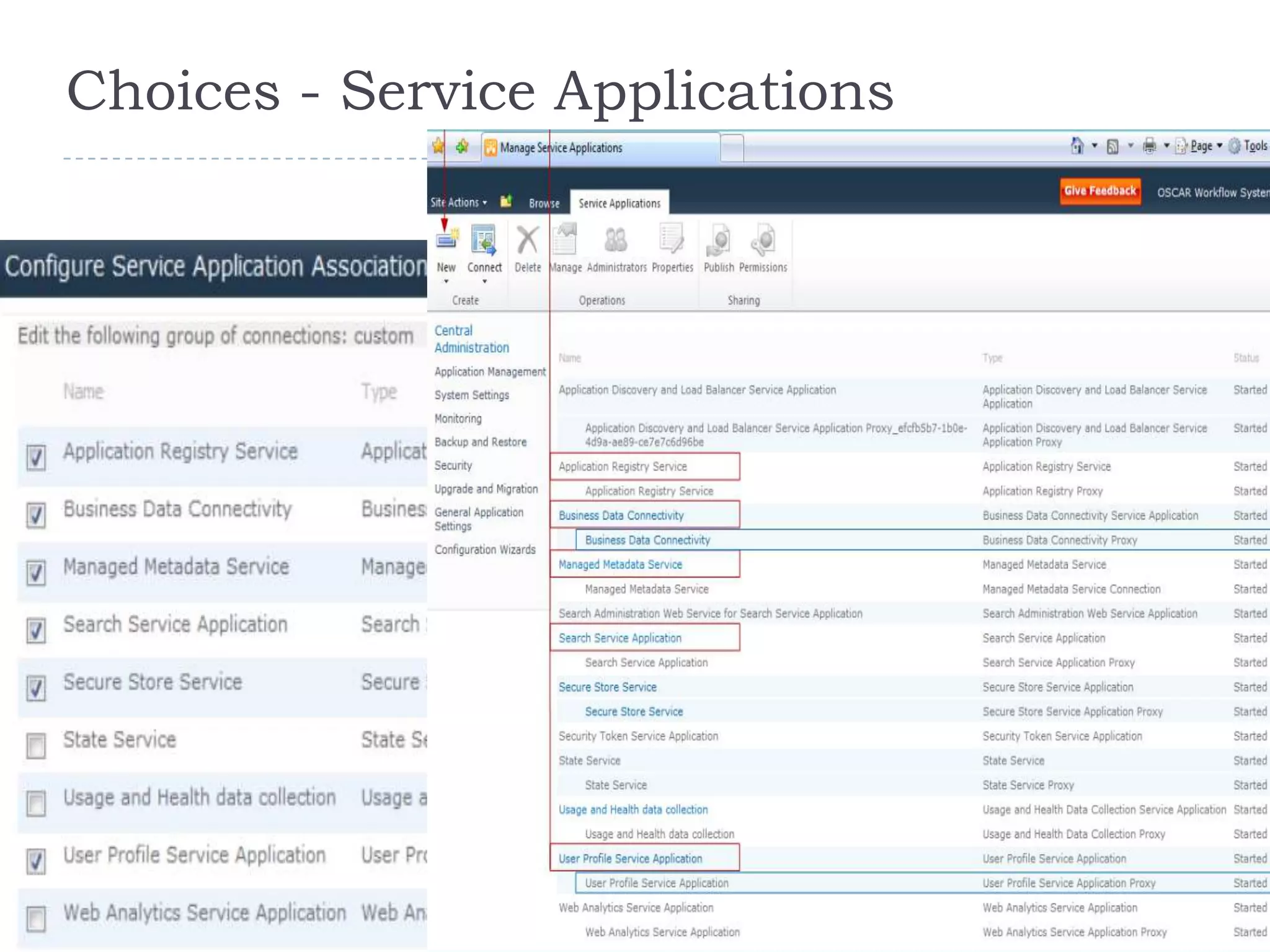
Task: Select the User Profile Service Application proxy row
Action: (x=923, y=883)
